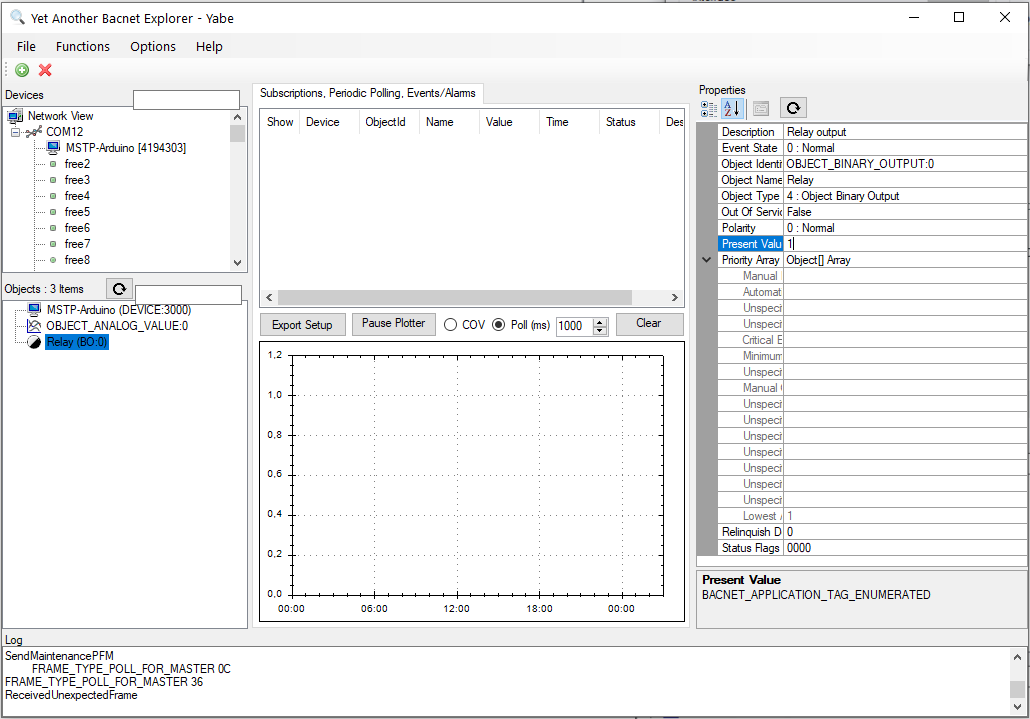
Task: Click the Status column header
Action: (629, 122)
